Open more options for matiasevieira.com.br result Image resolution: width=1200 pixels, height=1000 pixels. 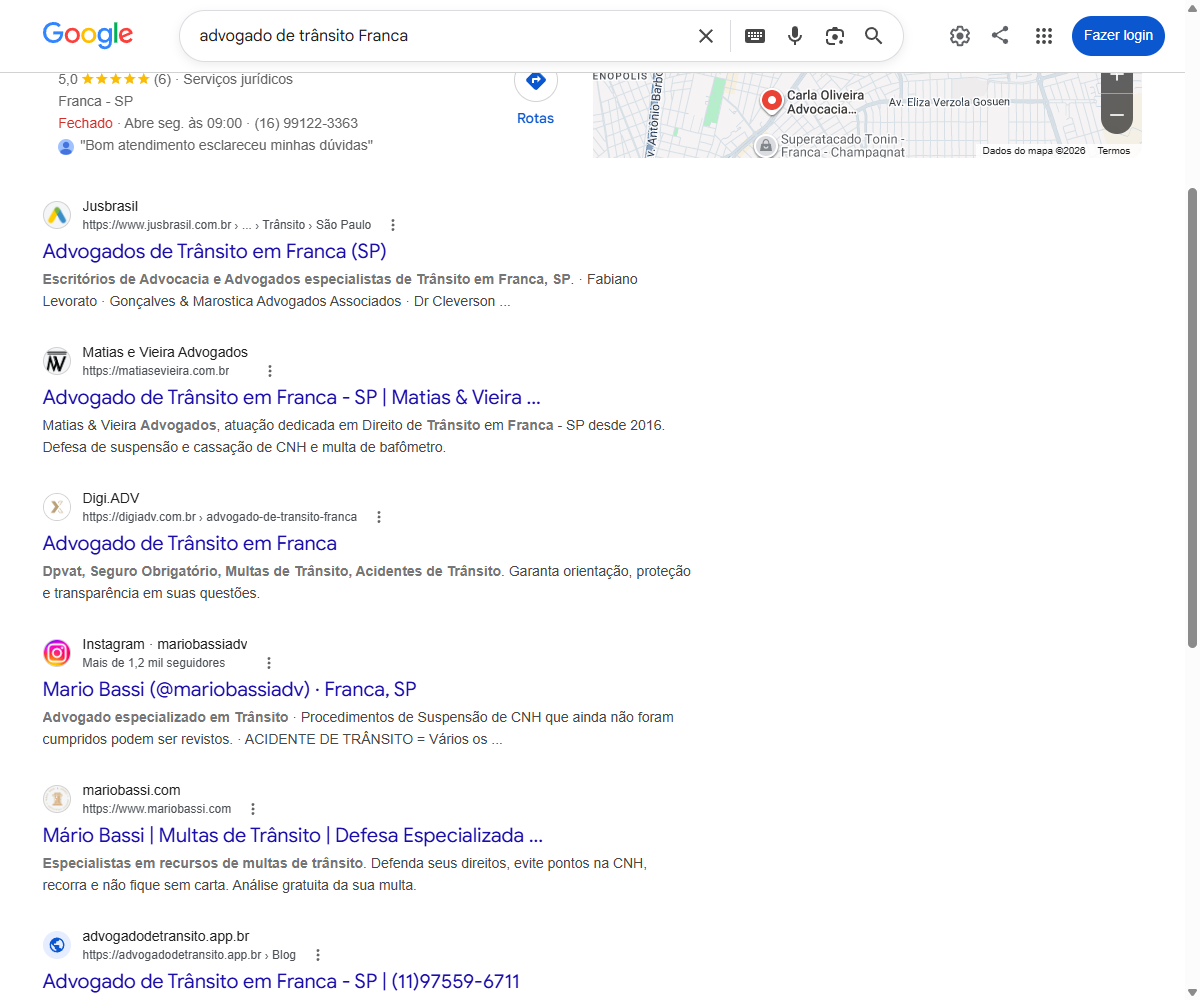pyautogui.click(x=269, y=371)
